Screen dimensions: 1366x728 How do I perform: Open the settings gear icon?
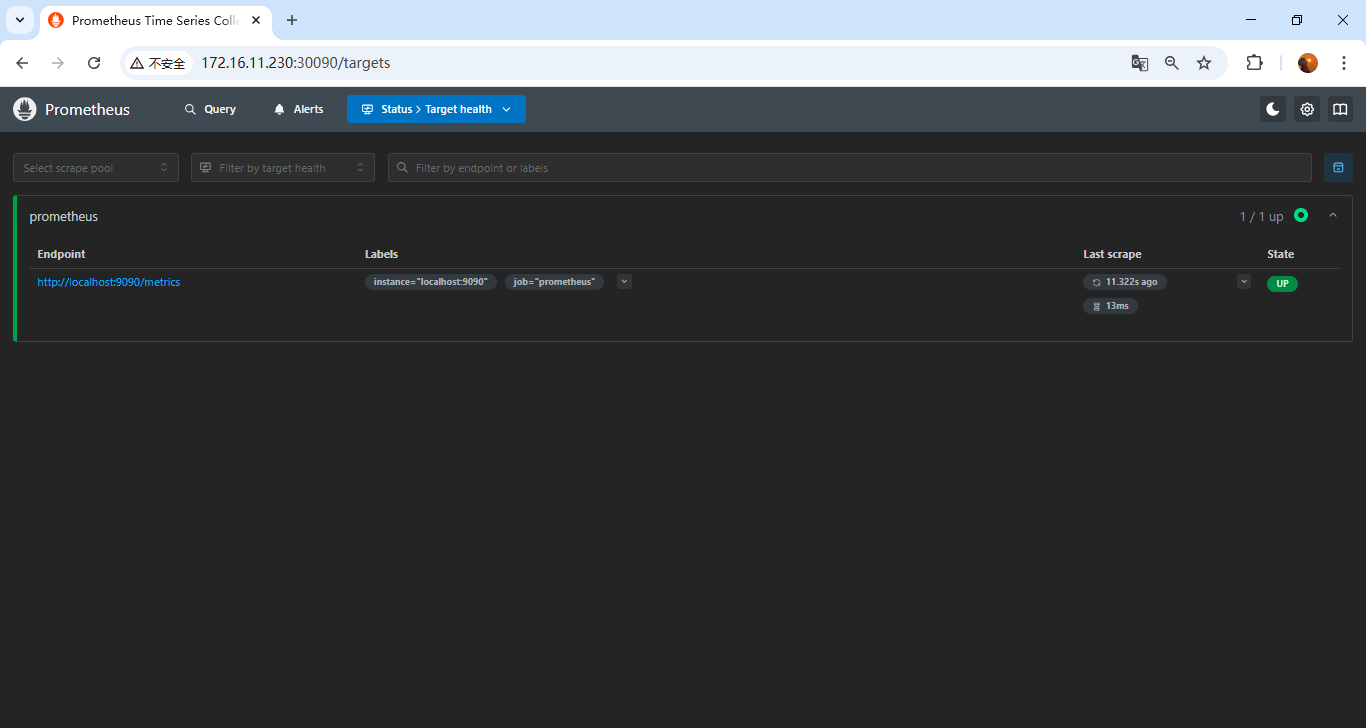1307,109
